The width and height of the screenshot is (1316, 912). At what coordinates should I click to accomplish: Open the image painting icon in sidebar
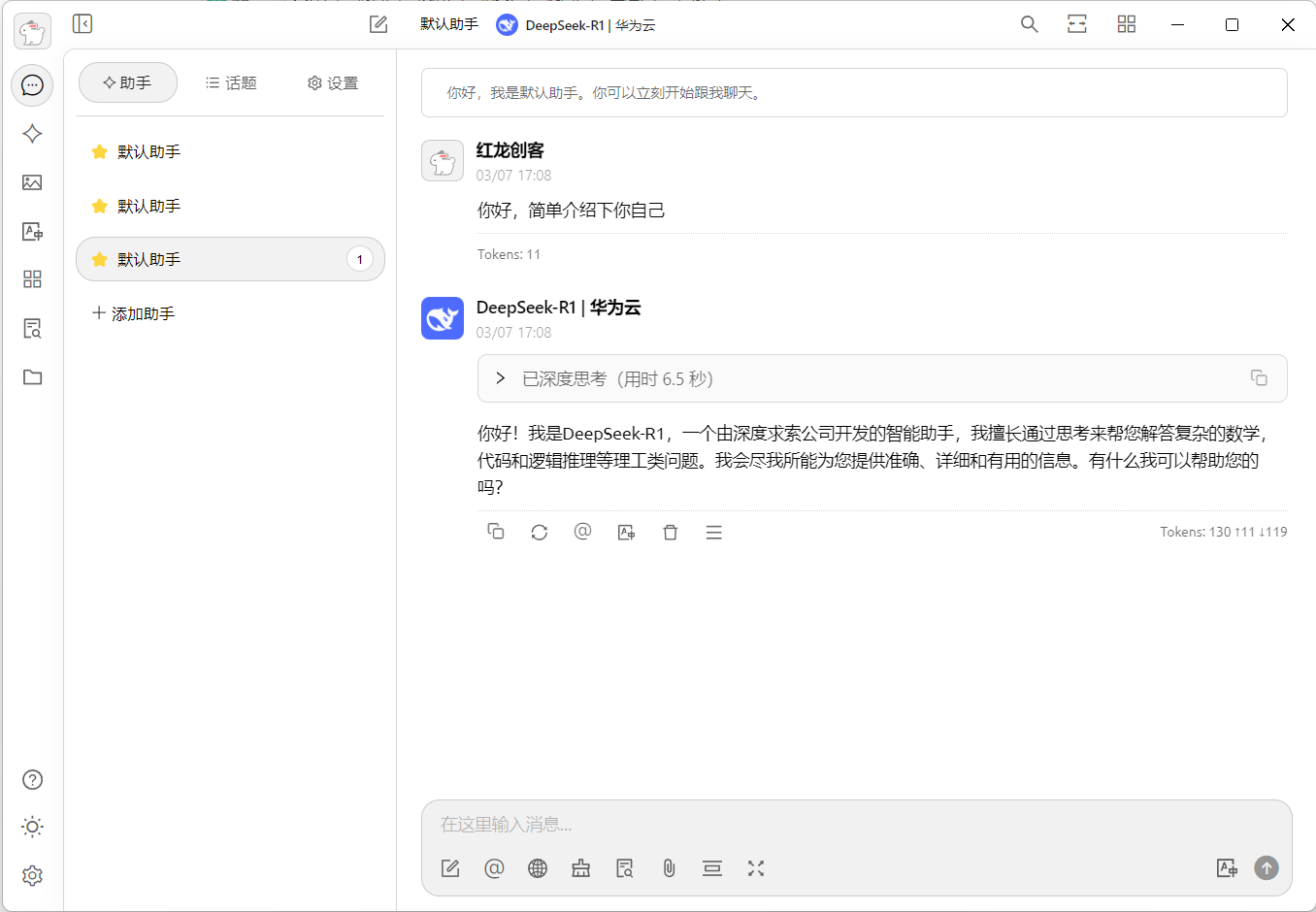[32, 182]
